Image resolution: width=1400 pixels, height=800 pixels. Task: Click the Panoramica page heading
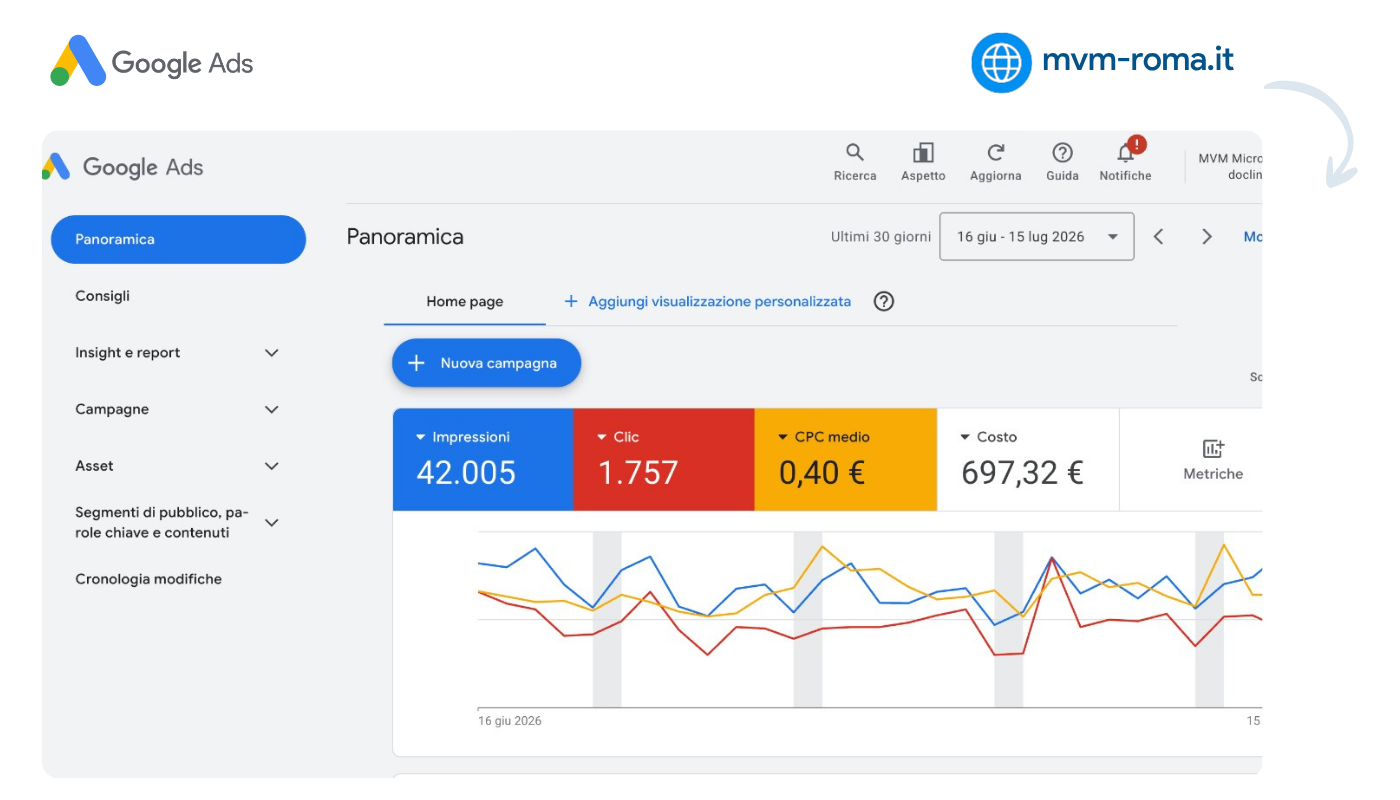(405, 237)
